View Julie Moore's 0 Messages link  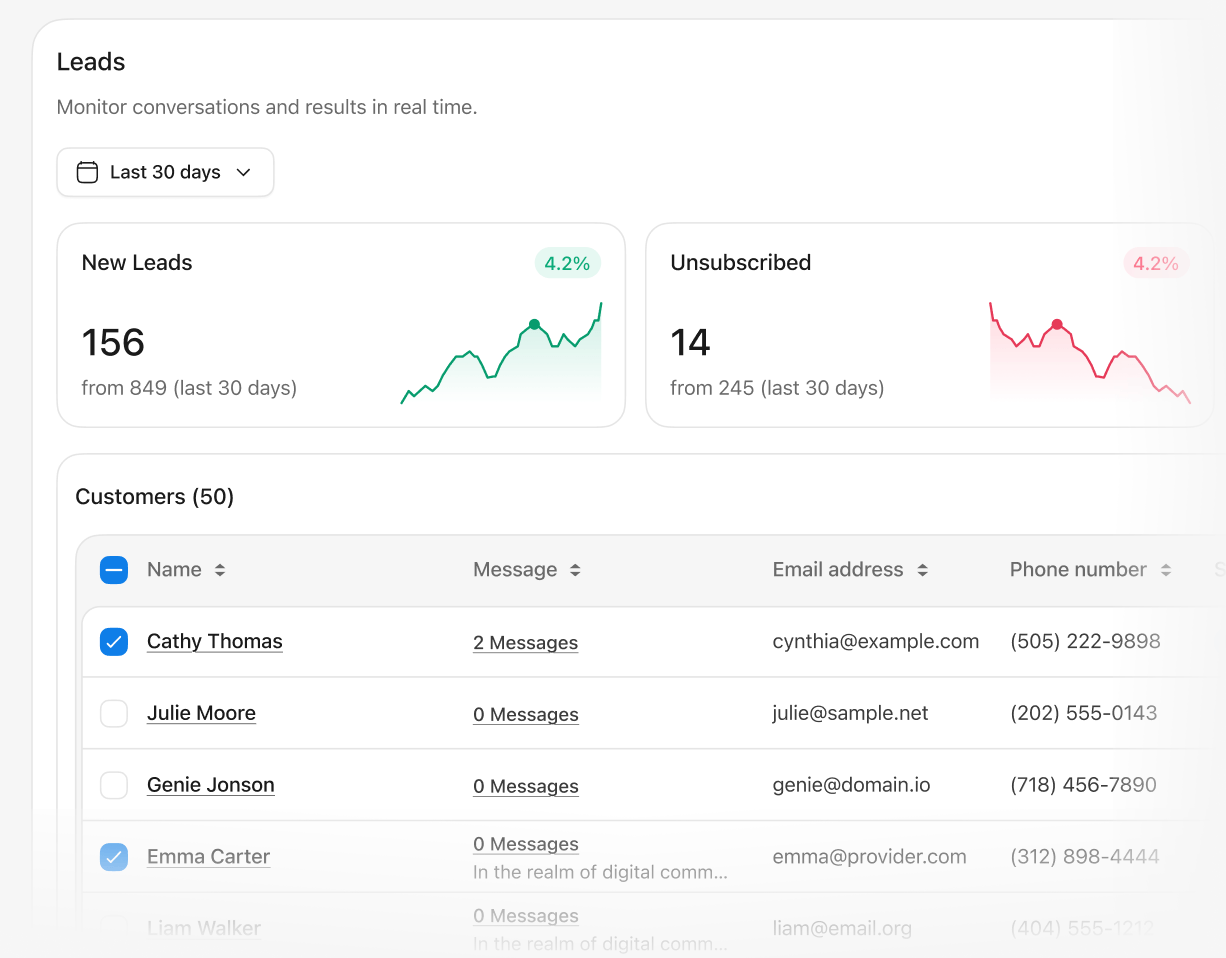pos(526,715)
